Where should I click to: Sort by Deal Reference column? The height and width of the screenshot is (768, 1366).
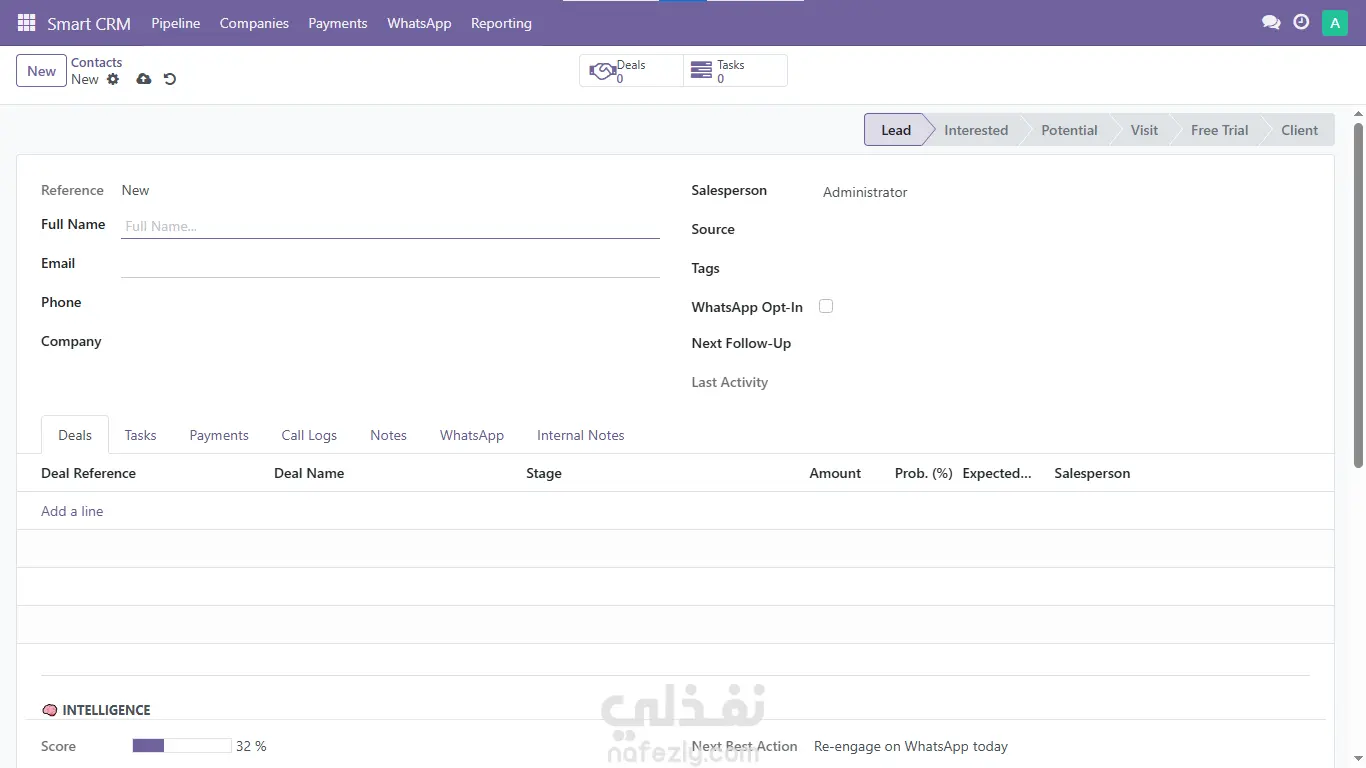[x=88, y=473]
